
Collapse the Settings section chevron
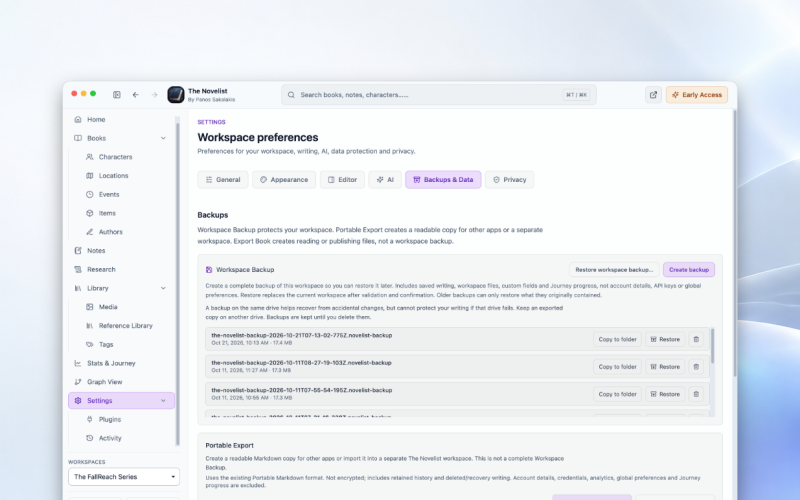pyautogui.click(x=163, y=401)
